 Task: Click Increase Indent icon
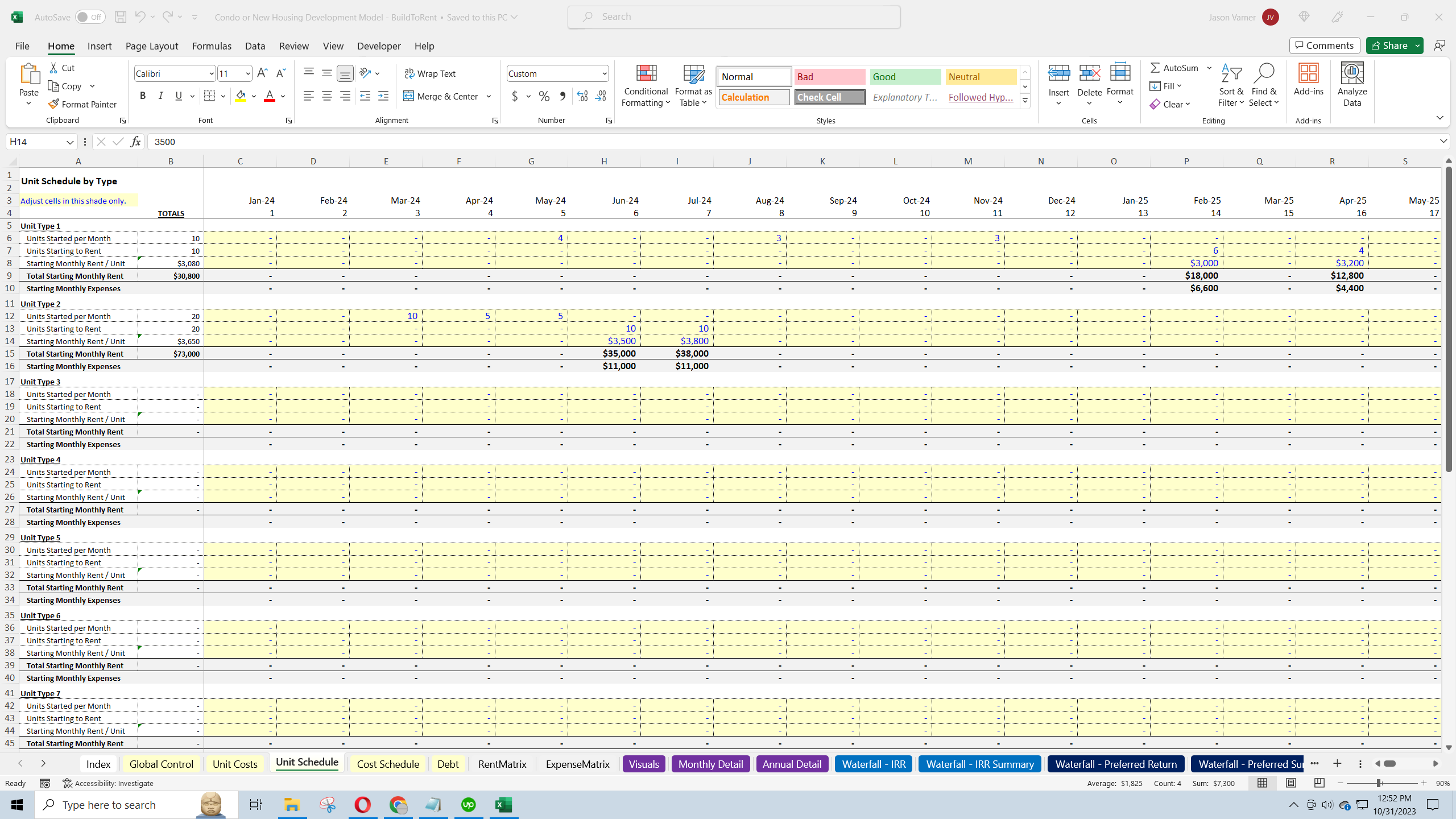(x=383, y=96)
